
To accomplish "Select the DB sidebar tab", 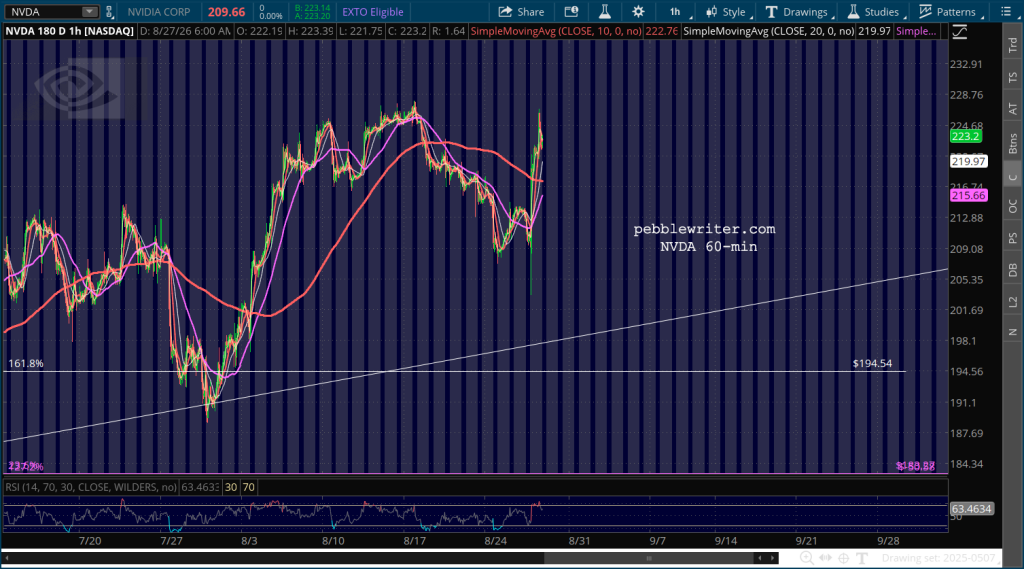I will [x=1013, y=270].
